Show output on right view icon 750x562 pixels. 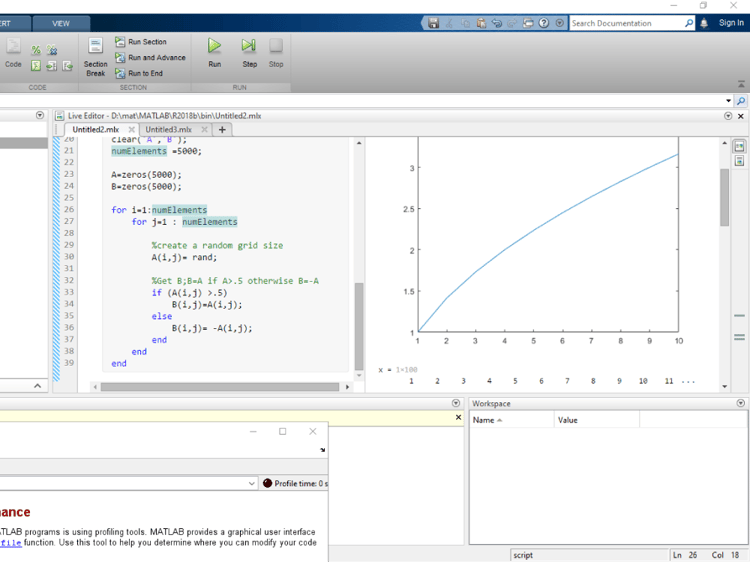point(739,146)
